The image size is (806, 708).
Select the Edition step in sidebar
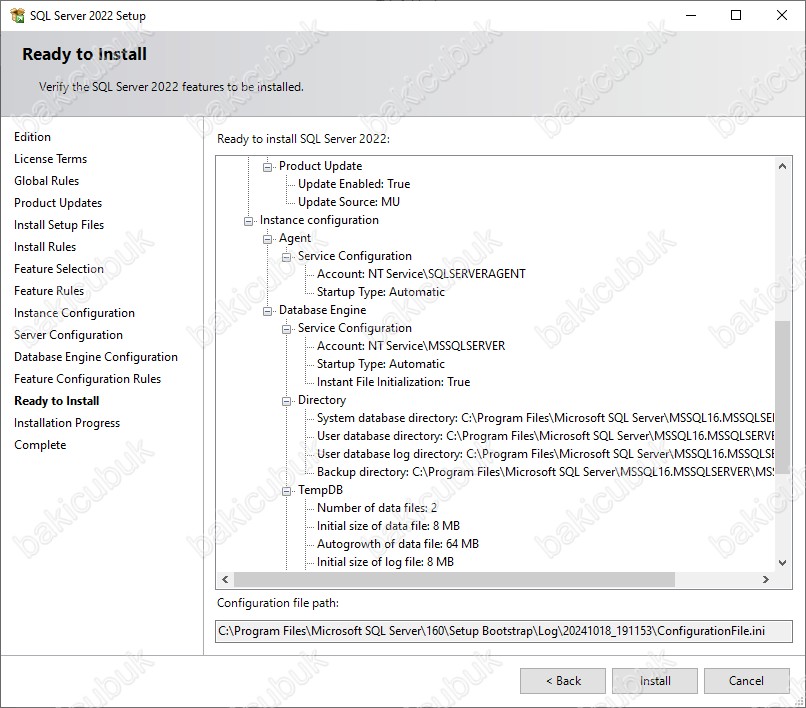(32, 137)
